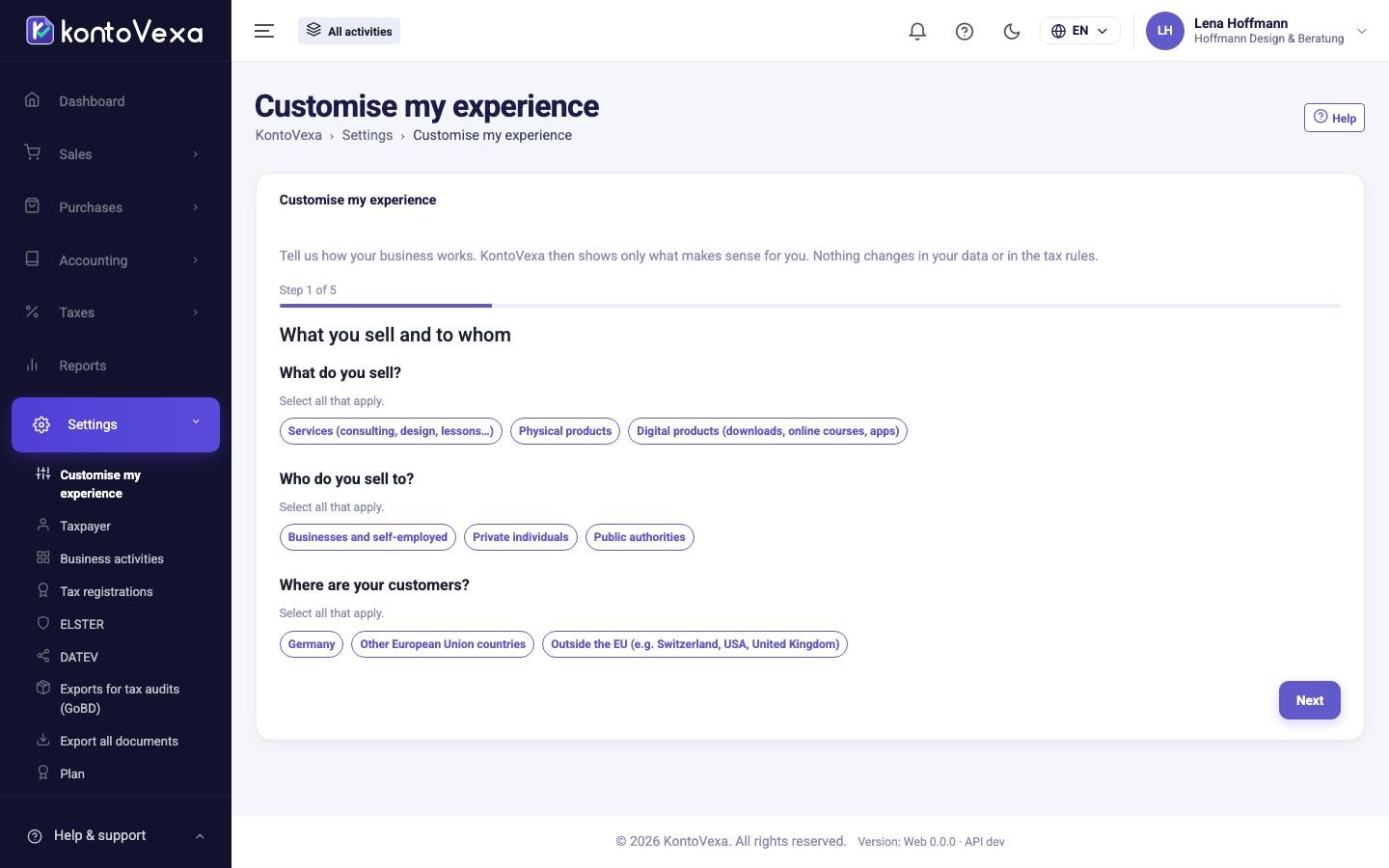
Task: Click the Dashboard home icon
Action: click(32, 100)
